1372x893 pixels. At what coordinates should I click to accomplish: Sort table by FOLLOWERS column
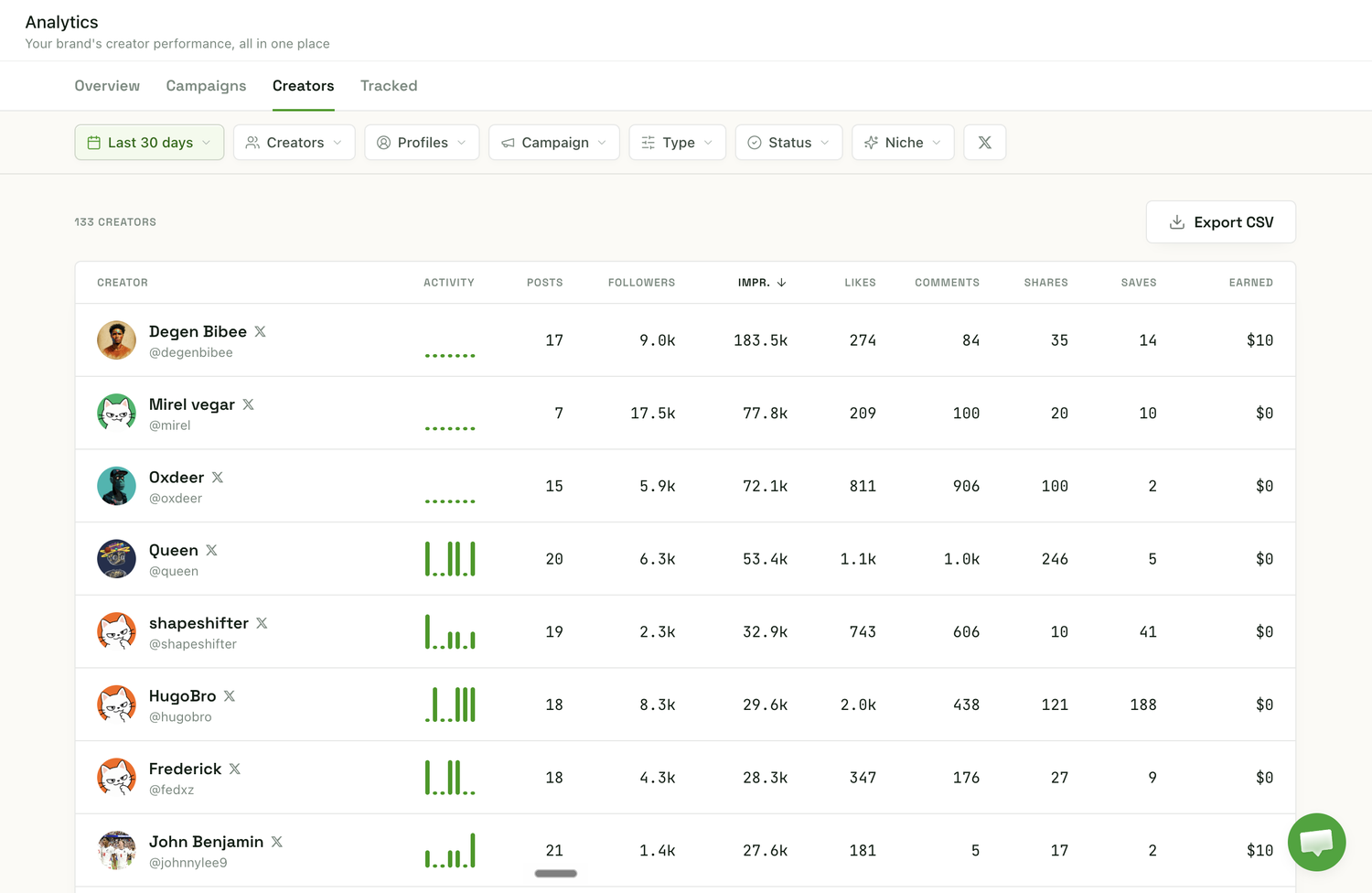point(641,283)
